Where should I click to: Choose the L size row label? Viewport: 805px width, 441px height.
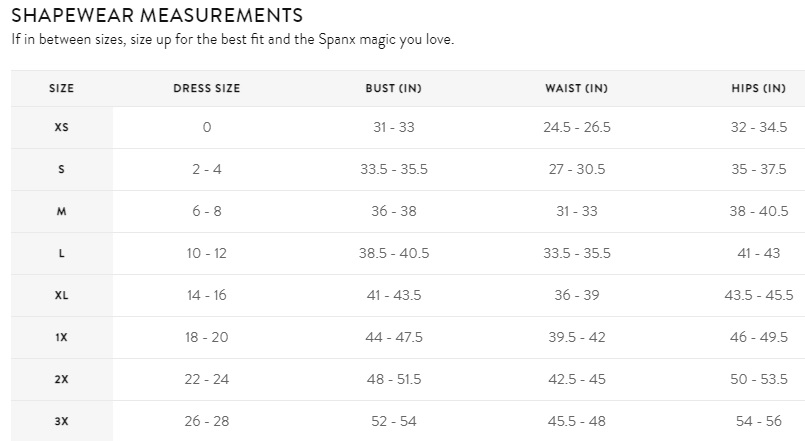[x=62, y=254]
